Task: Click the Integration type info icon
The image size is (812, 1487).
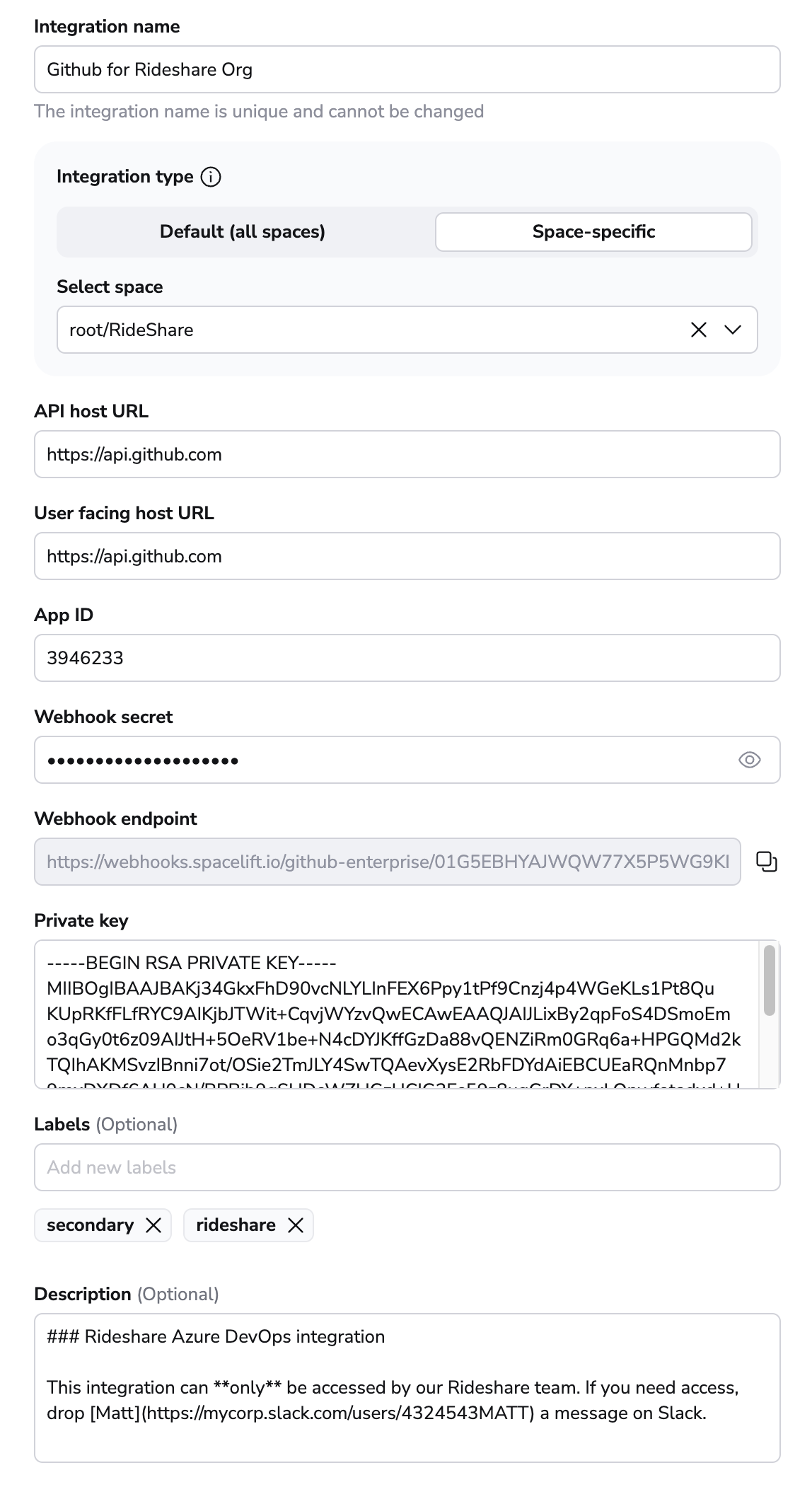Action: [x=211, y=177]
